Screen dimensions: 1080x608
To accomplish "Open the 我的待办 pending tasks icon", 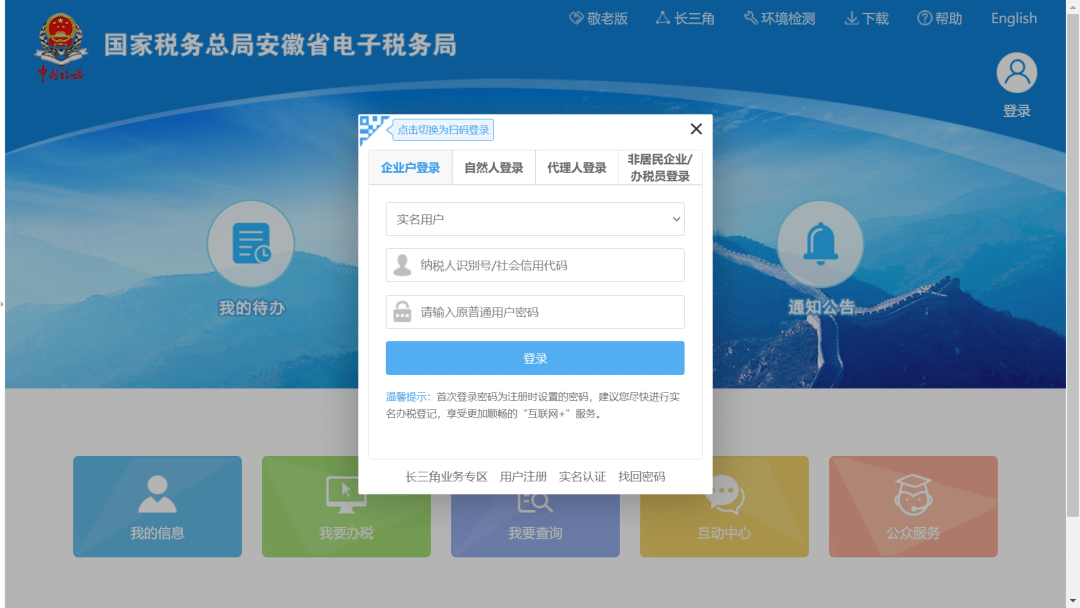I will [249, 243].
